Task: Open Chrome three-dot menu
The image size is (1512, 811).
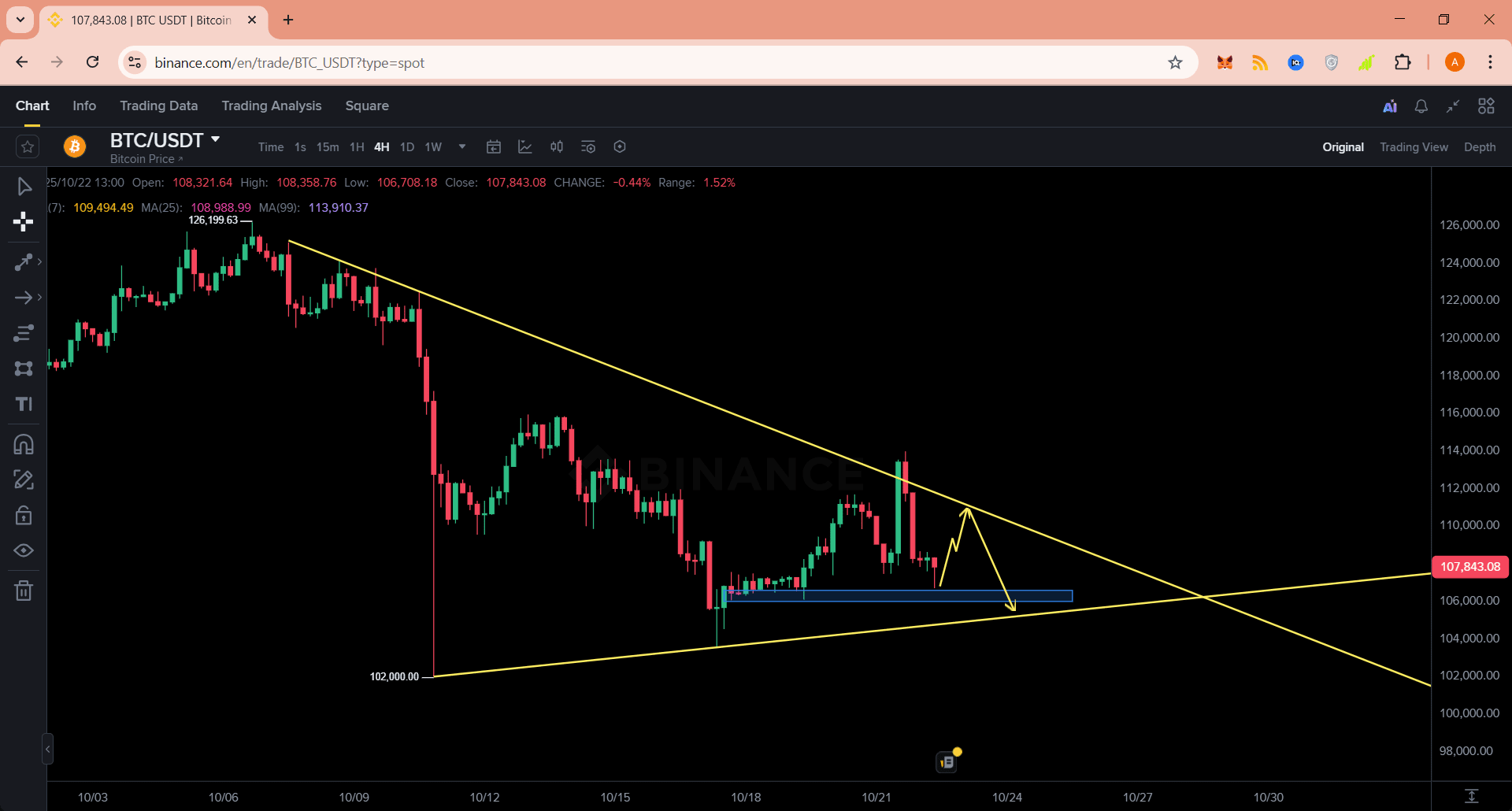Action: pos(1490,62)
